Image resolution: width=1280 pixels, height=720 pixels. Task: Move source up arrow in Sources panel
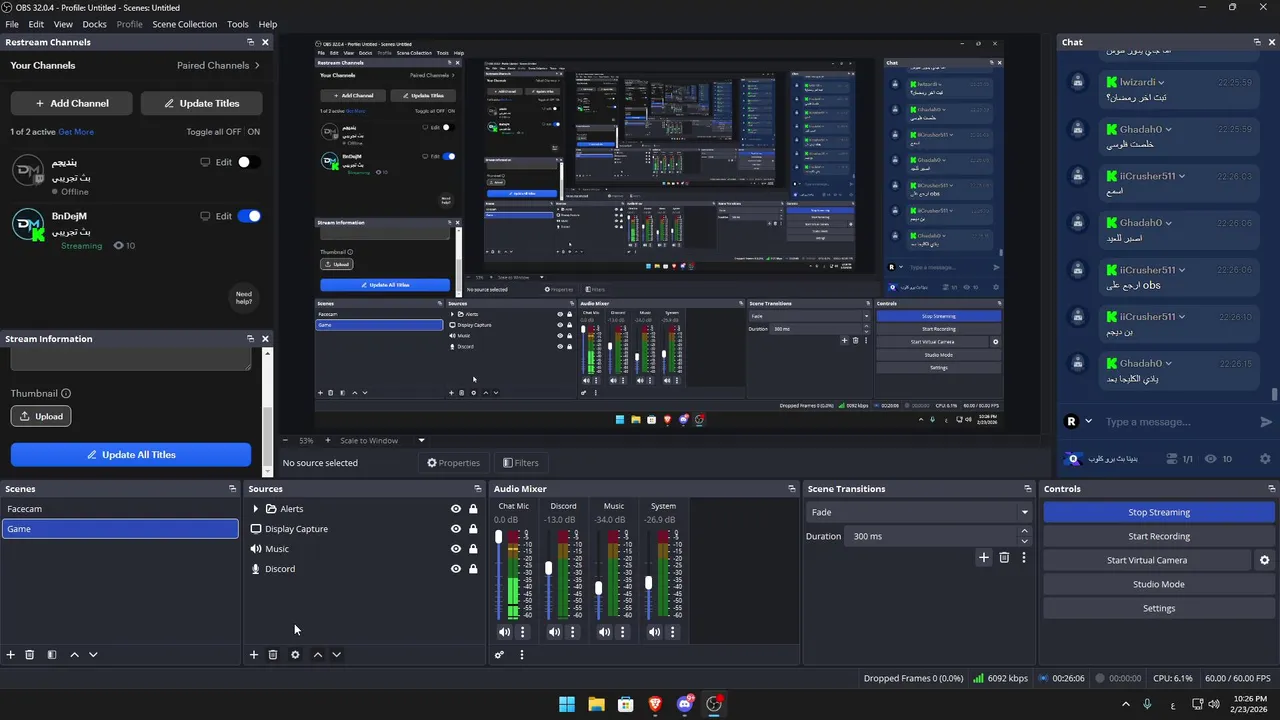(318, 655)
